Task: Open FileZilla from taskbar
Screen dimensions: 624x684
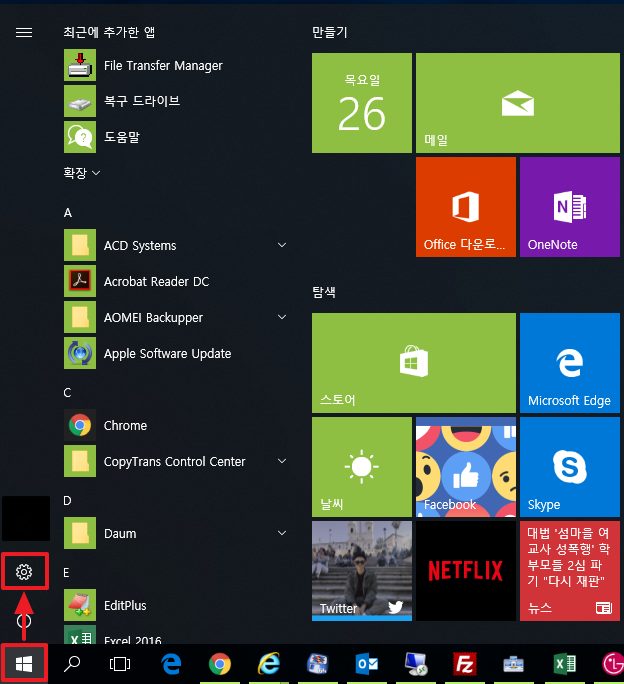Action: (465, 664)
